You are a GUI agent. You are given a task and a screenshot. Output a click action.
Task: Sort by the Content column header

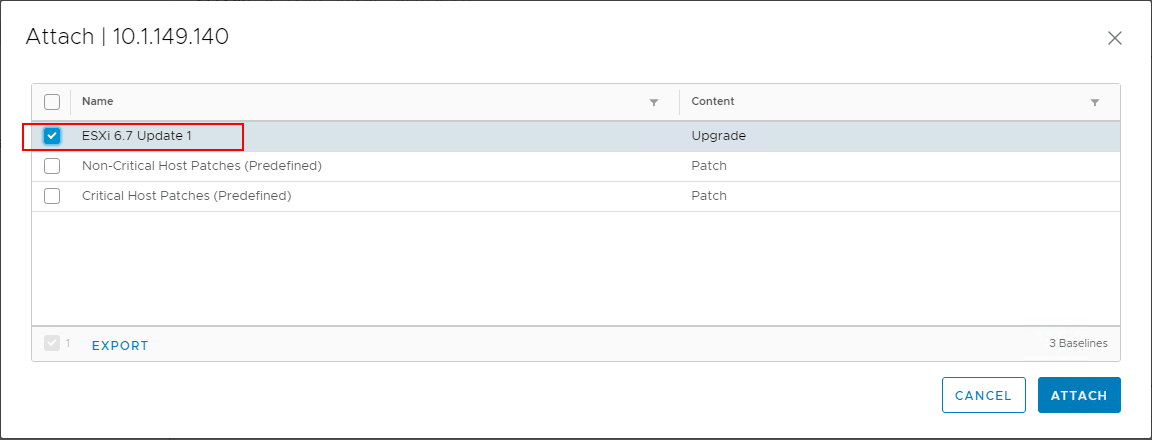[x=713, y=101]
